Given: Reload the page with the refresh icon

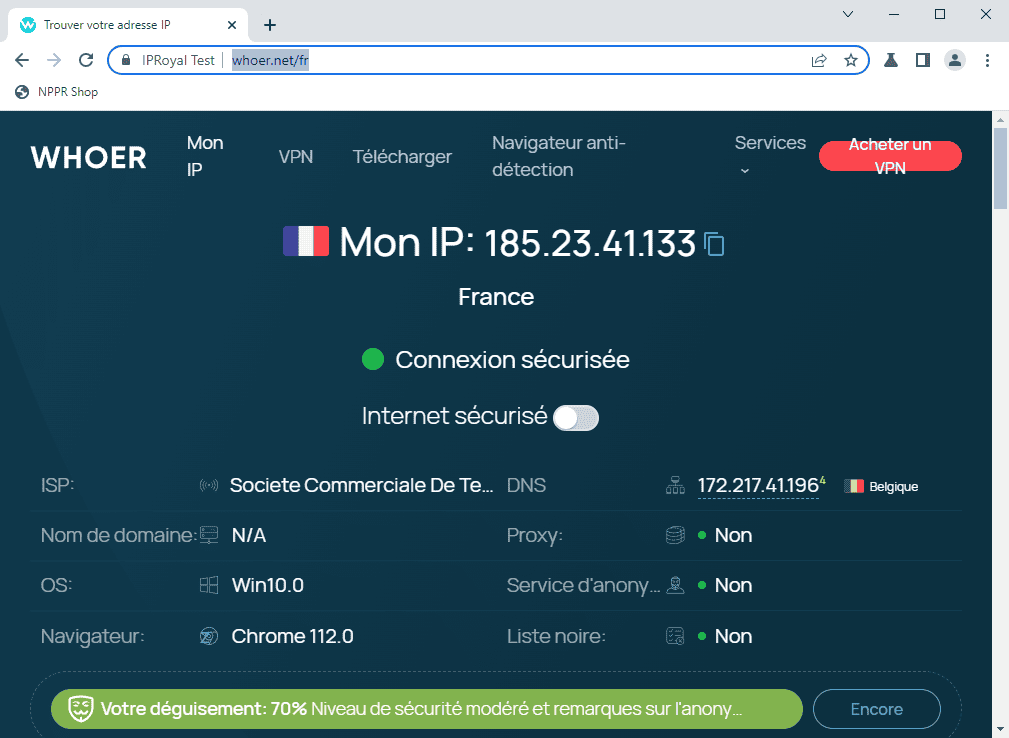Looking at the screenshot, I should (x=86, y=60).
